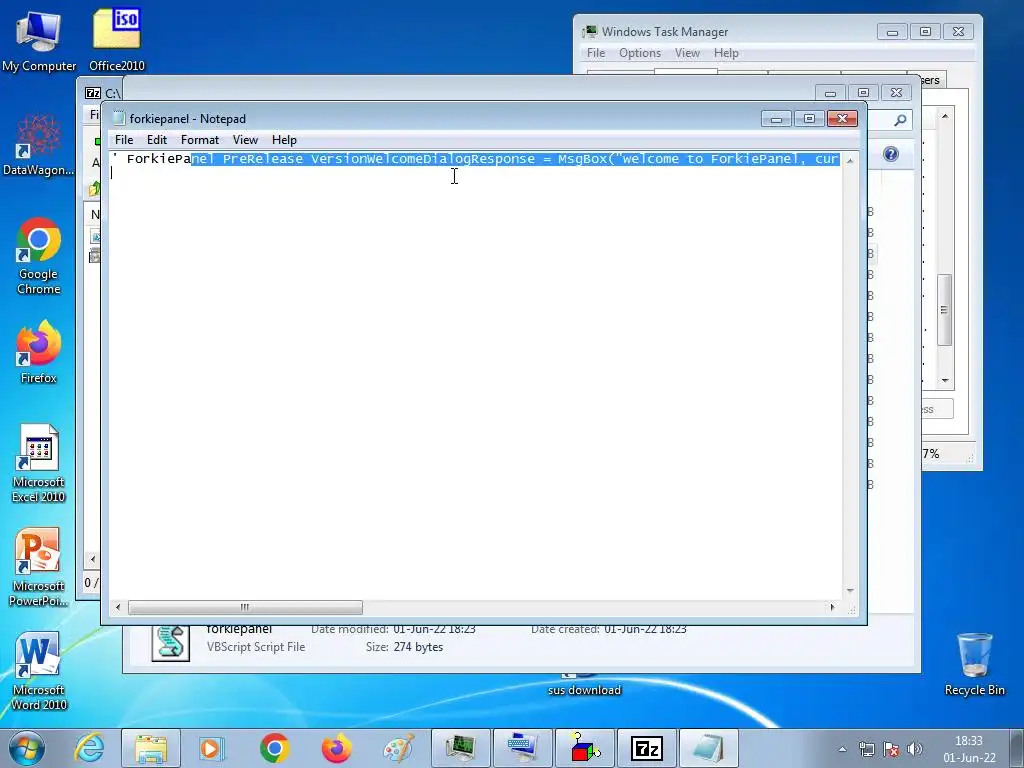Open Notepad's Format menu
The width and height of the screenshot is (1024, 768).
click(x=199, y=140)
